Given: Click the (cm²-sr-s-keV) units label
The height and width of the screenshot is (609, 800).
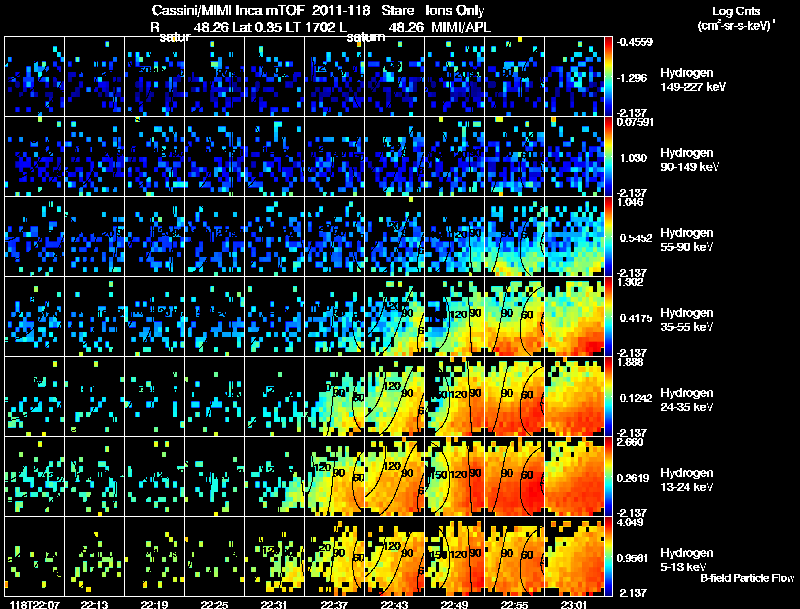Looking at the screenshot, I should (x=736, y=26).
